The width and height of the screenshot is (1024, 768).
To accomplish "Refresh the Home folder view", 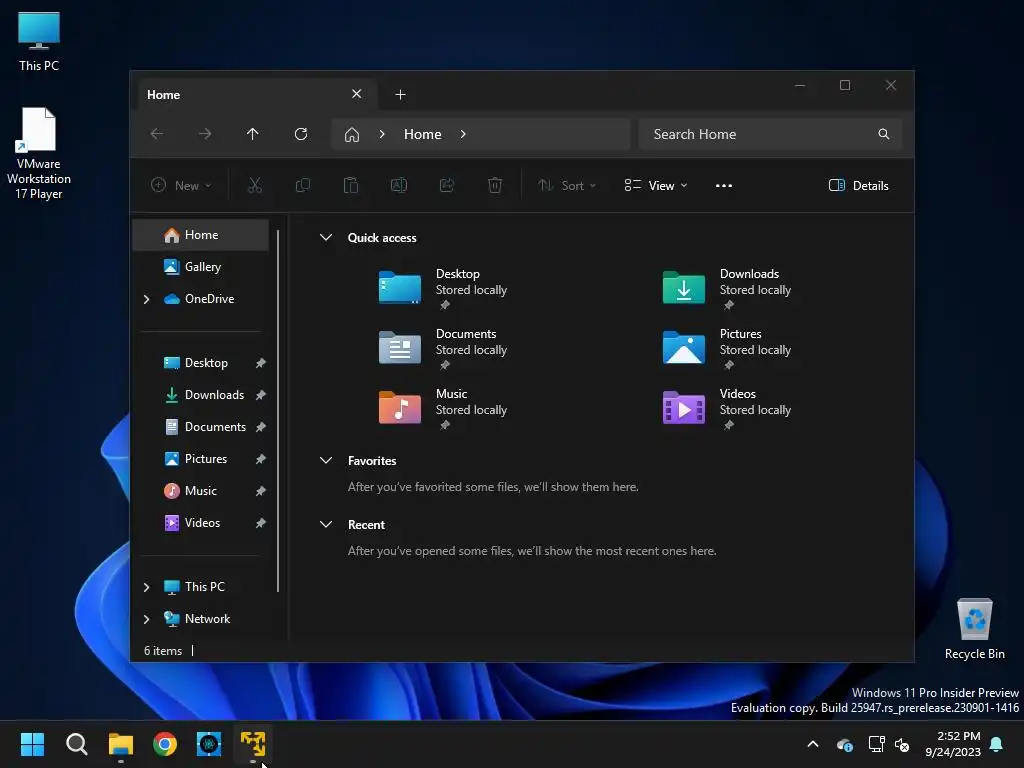I will click(x=300, y=134).
